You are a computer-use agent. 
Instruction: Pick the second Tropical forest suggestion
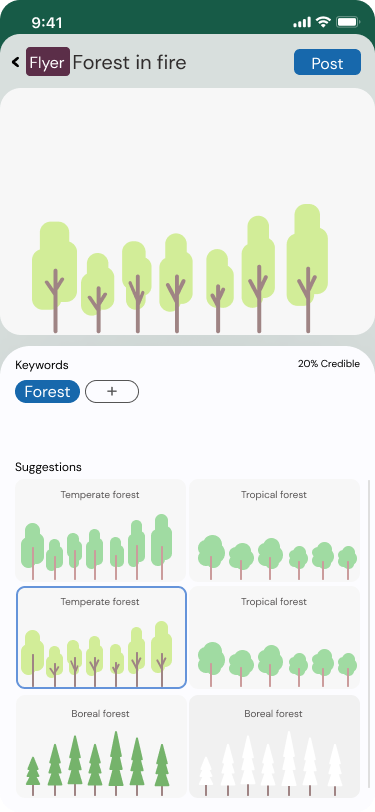pos(274,637)
